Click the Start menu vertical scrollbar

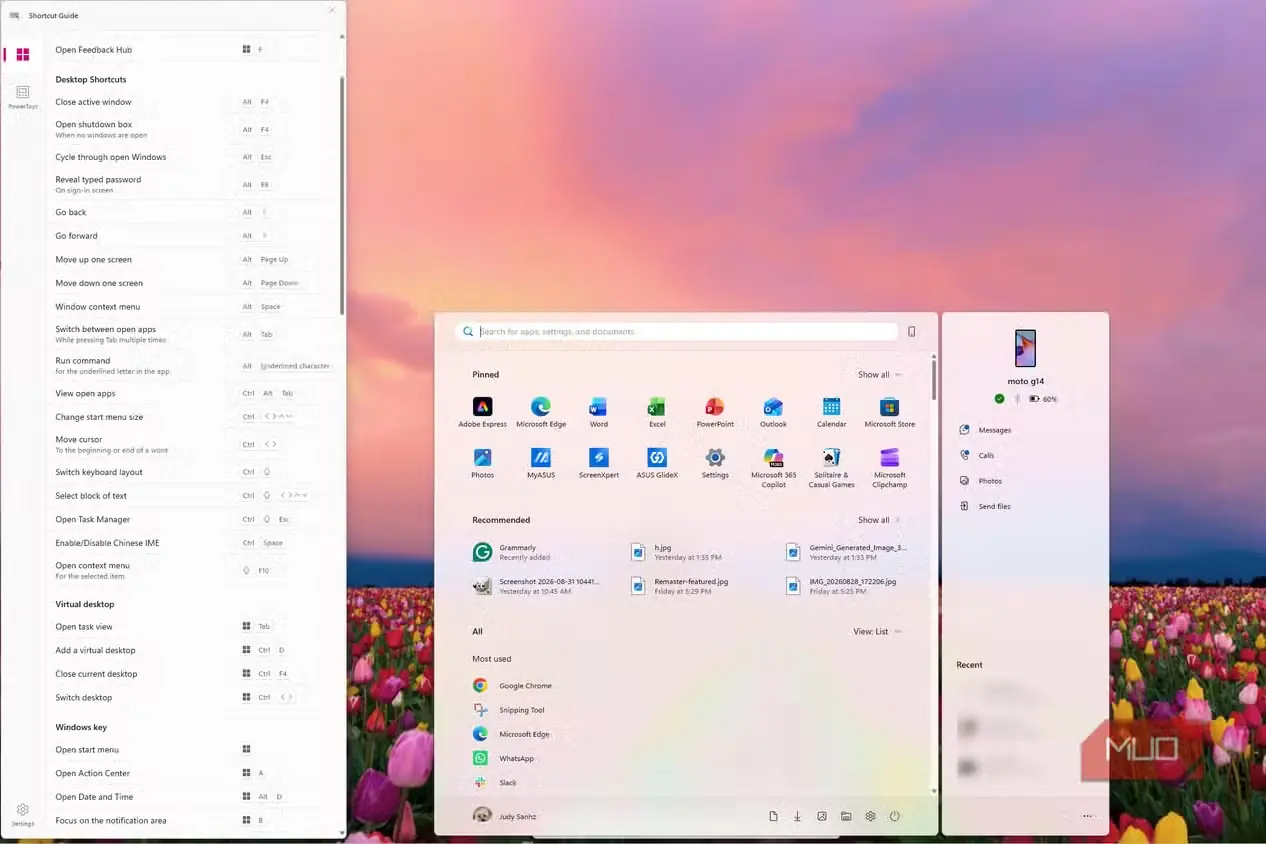(934, 380)
